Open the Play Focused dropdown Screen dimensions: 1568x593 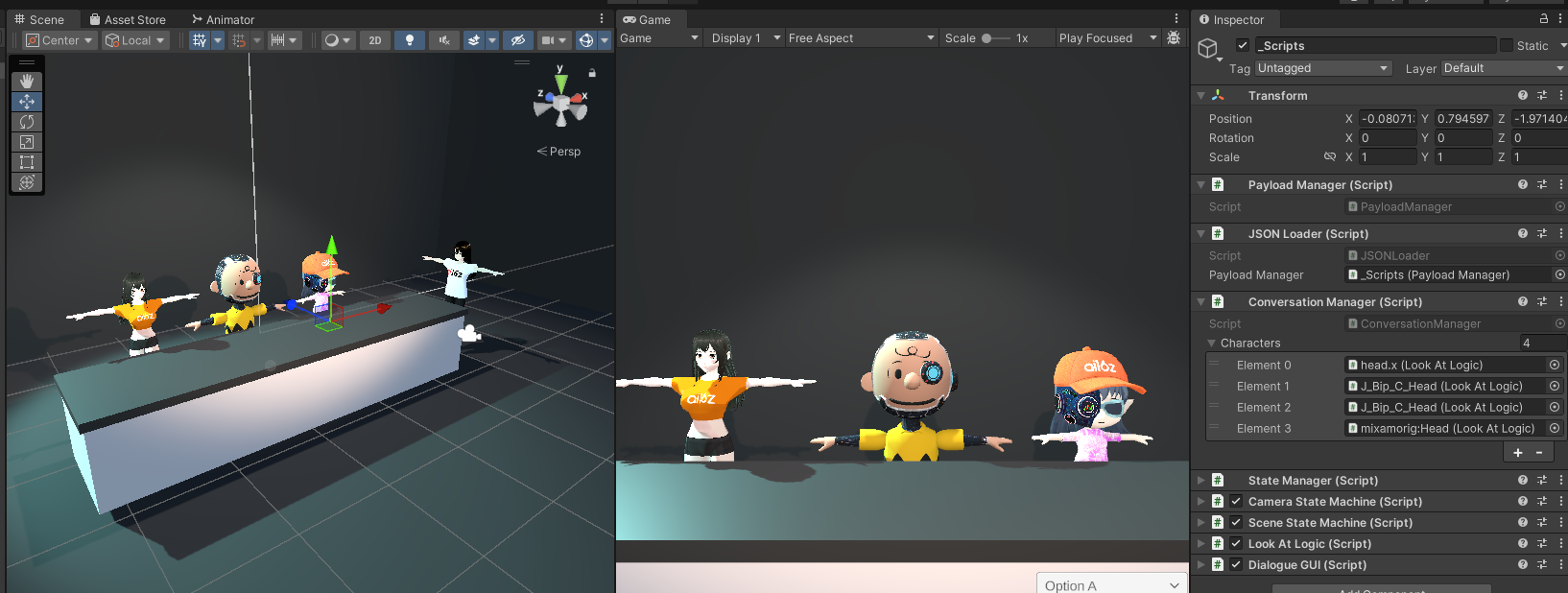click(1107, 38)
